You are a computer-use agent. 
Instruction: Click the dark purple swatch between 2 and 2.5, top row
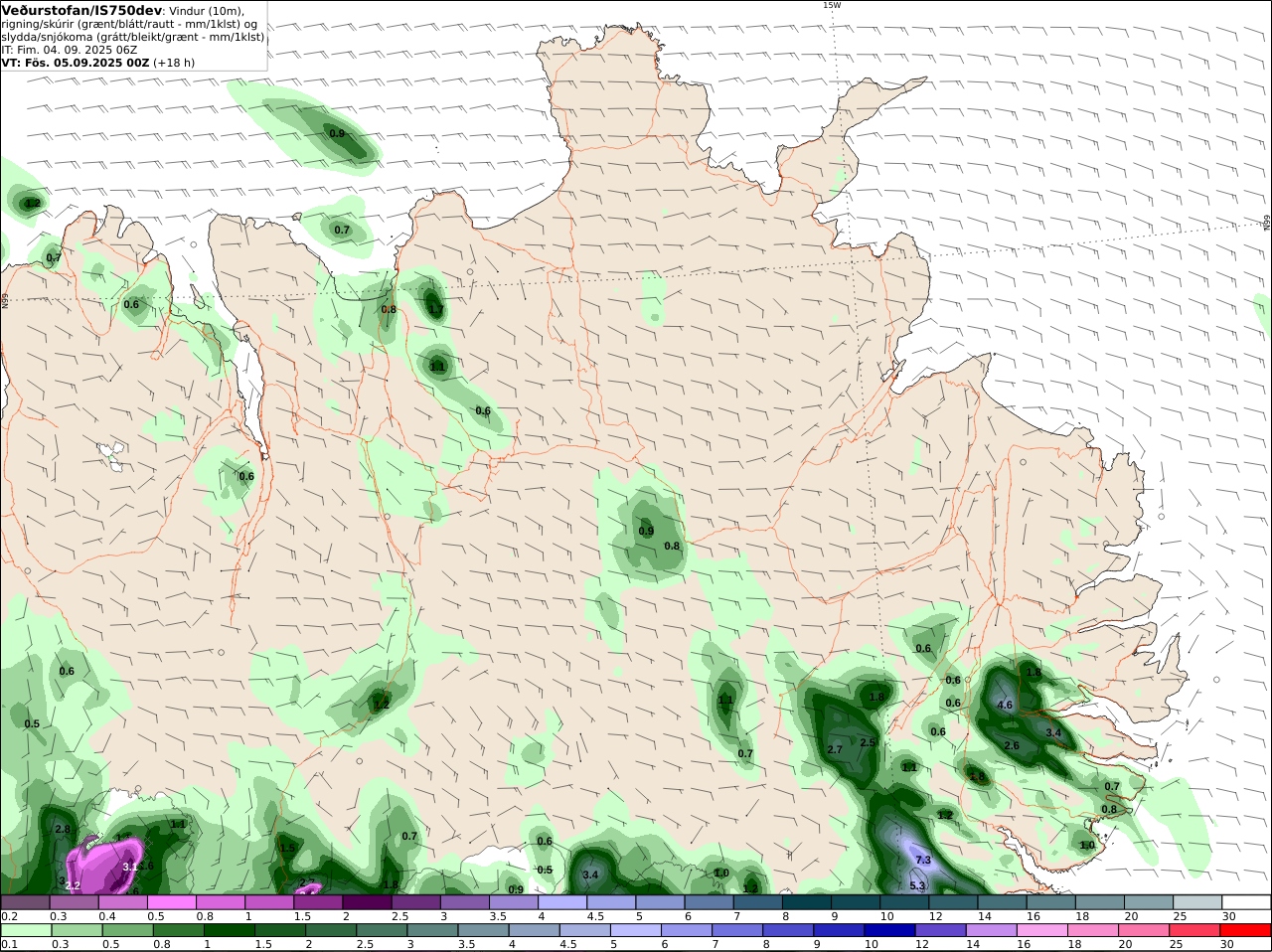pos(368,902)
